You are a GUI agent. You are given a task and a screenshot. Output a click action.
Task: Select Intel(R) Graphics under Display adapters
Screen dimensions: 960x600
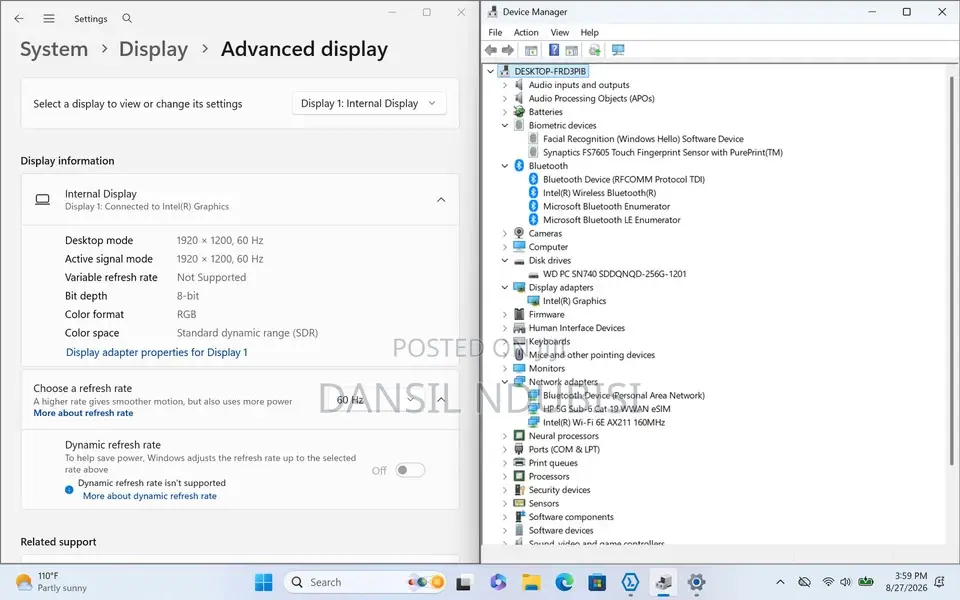(574, 301)
